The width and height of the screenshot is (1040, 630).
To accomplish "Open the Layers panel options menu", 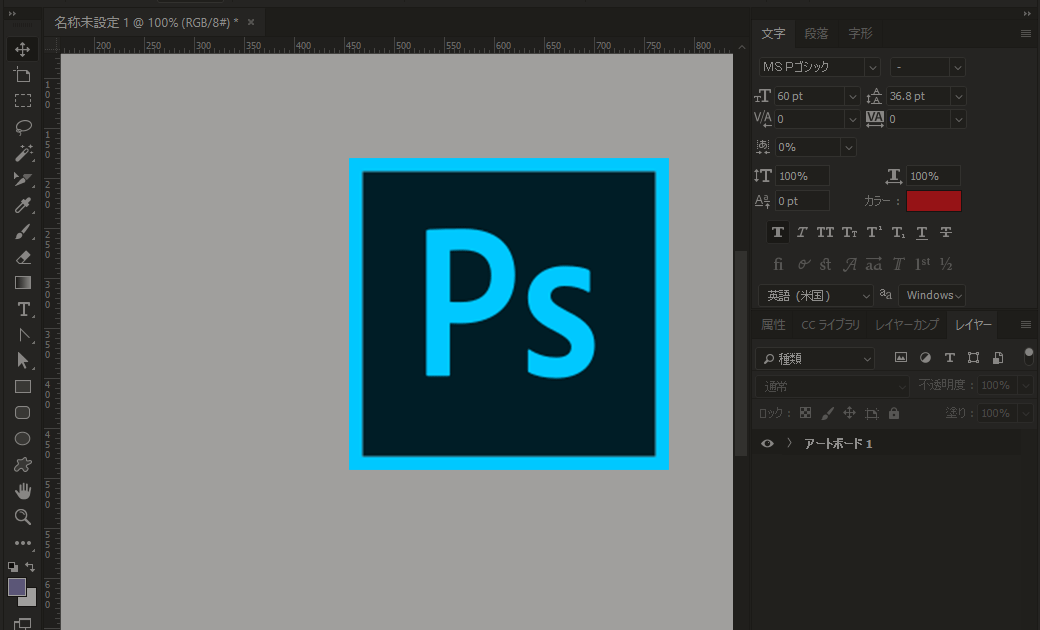I will point(1025,324).
